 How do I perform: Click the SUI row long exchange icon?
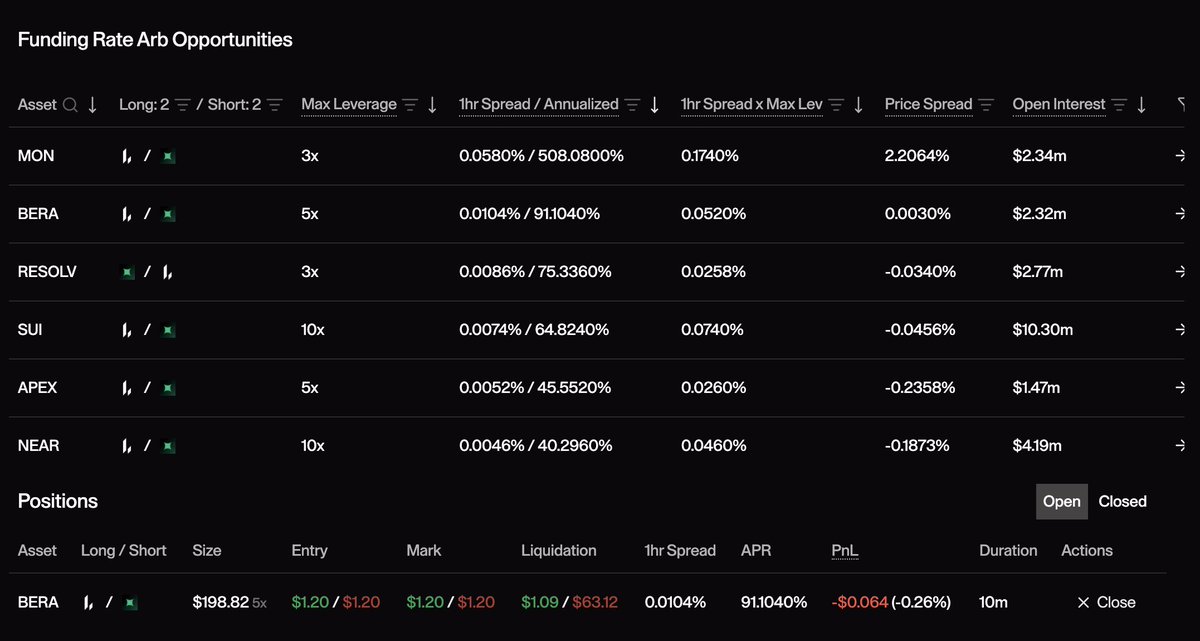pos(127,330)
